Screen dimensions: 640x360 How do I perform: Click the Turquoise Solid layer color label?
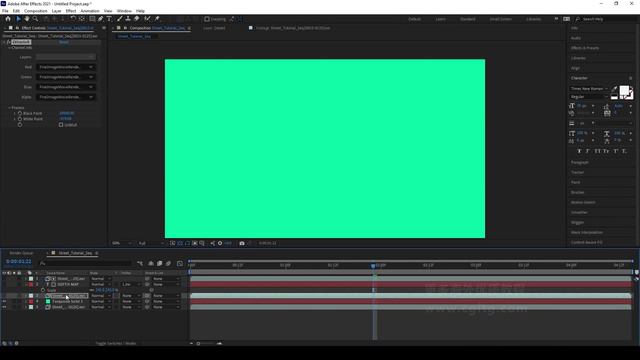pos(31,301)
